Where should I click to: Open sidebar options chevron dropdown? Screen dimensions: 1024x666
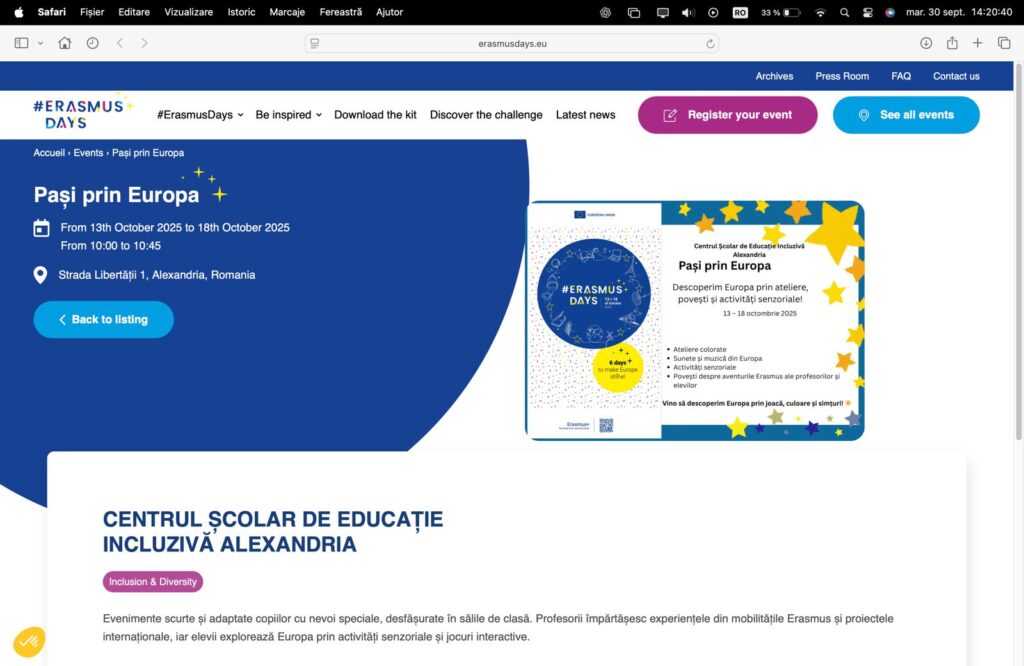click(40, 43)
